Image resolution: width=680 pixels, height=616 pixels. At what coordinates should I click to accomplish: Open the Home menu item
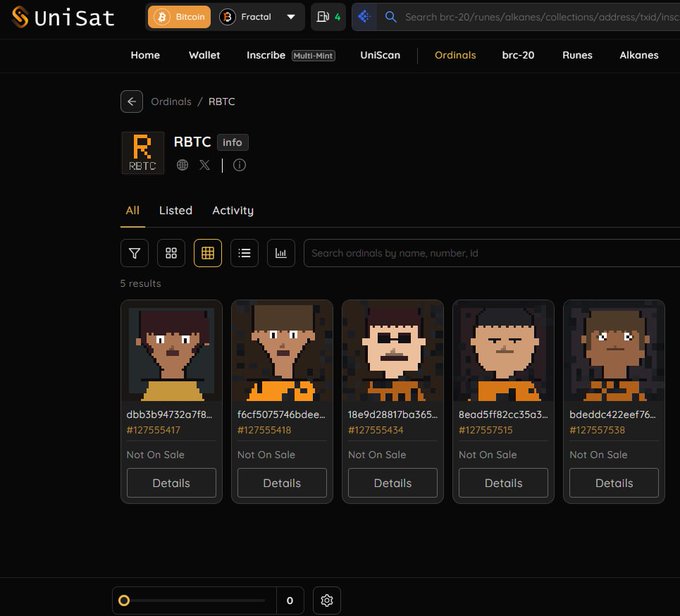[x=145, y=55]
